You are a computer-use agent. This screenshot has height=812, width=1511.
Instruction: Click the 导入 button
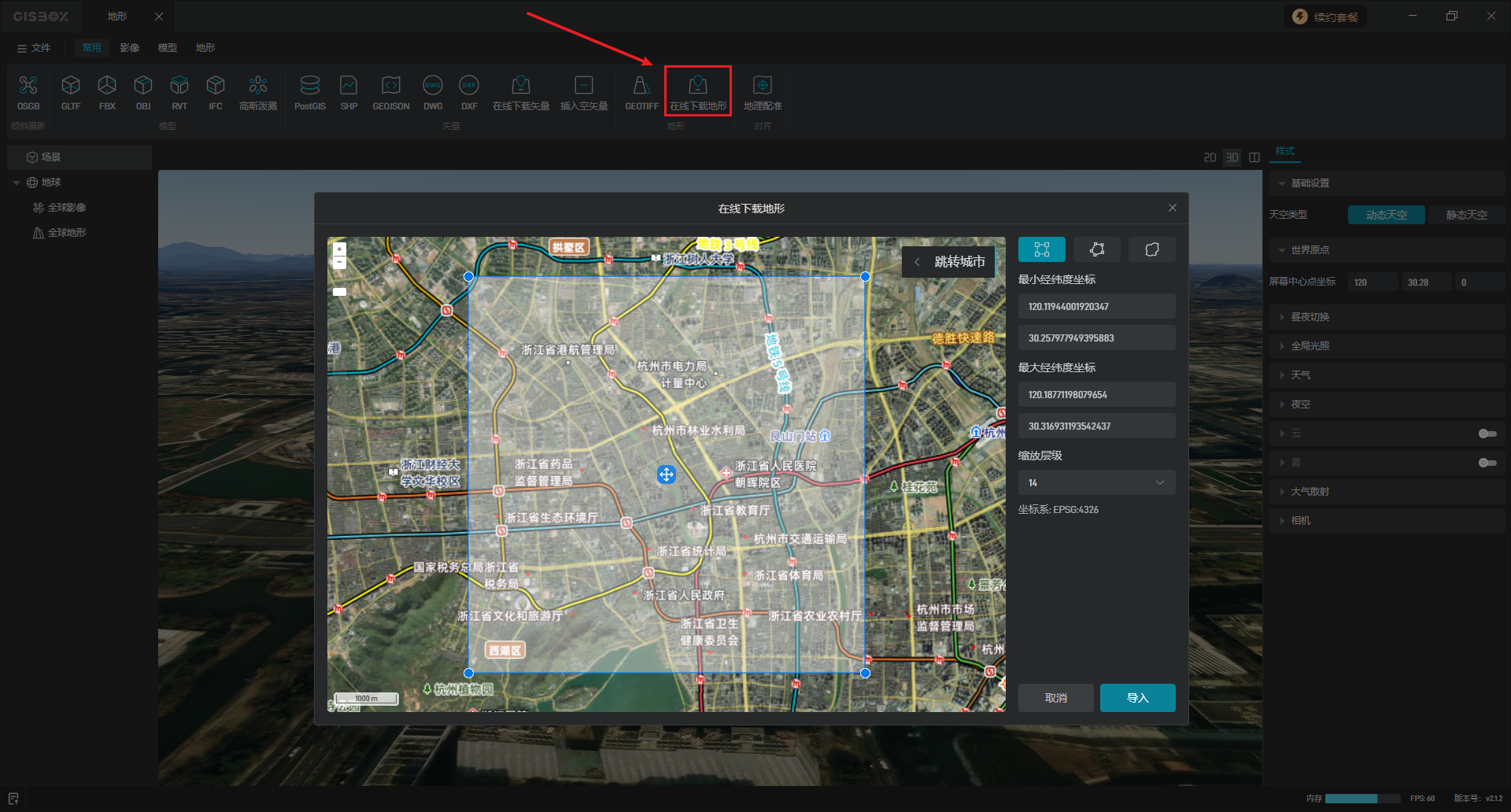pos(1137,698)
